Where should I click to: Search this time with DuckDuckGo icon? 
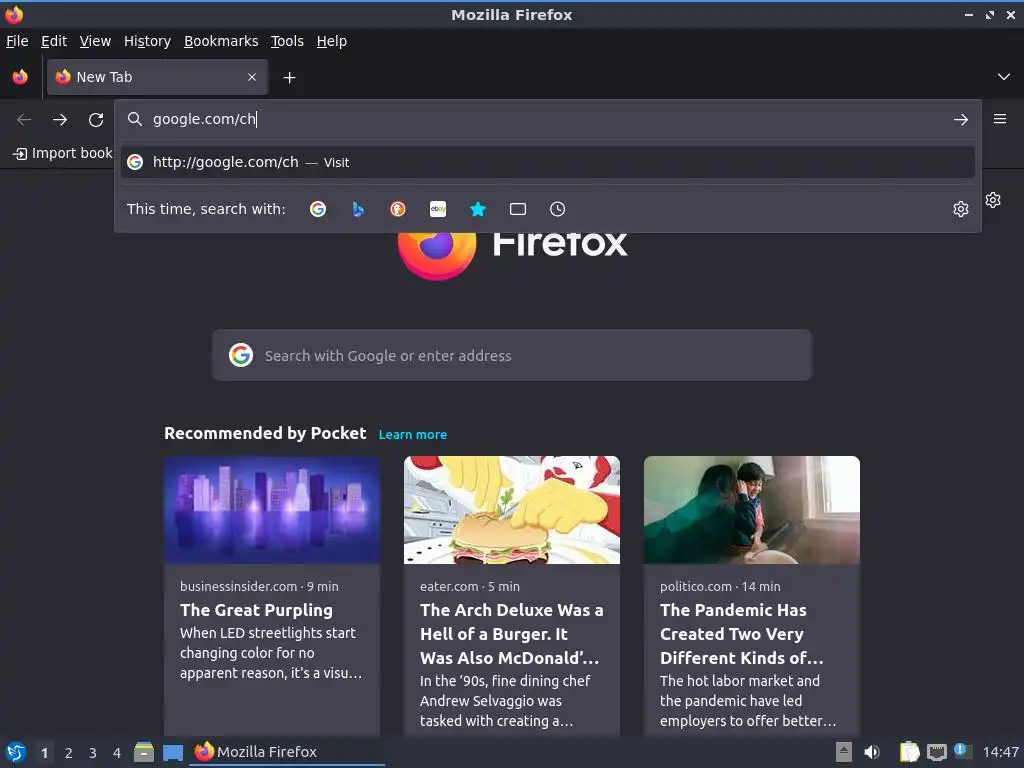pos(398,209)
